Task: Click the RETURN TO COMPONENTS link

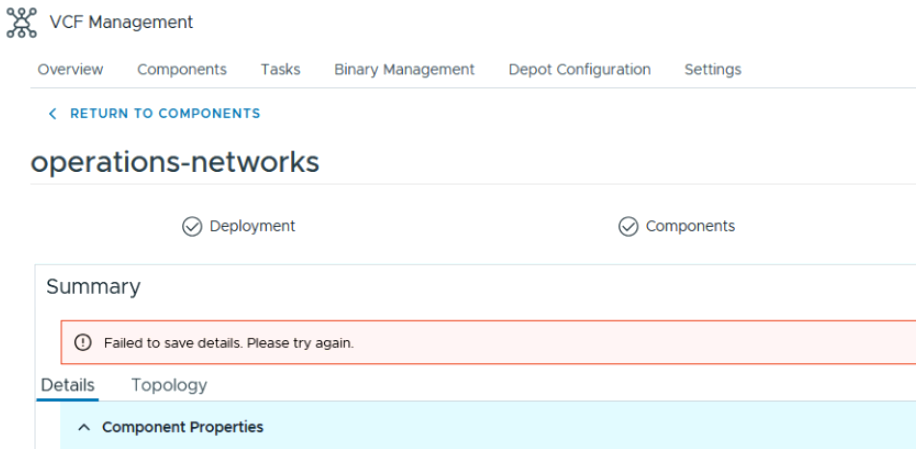Action: click(165, 113)
